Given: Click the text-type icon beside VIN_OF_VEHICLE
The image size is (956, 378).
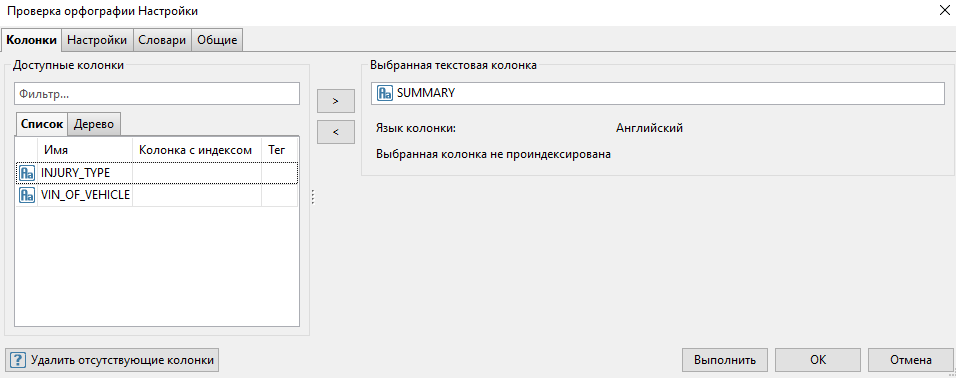Looking at the screenshot, I should (x=27, y=195).
